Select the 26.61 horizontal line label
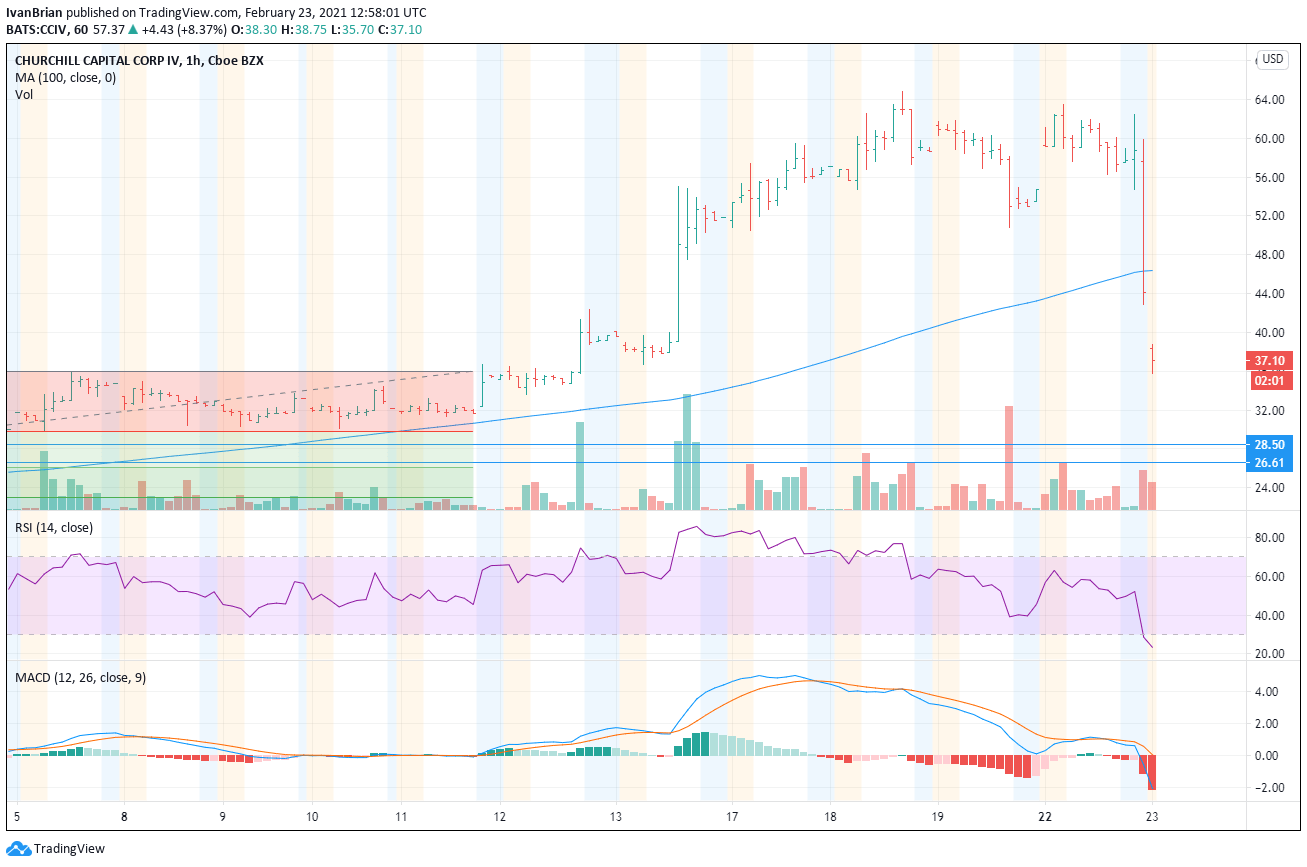The width and height of the screenshot is (1307, 867). coord(1269,463)
